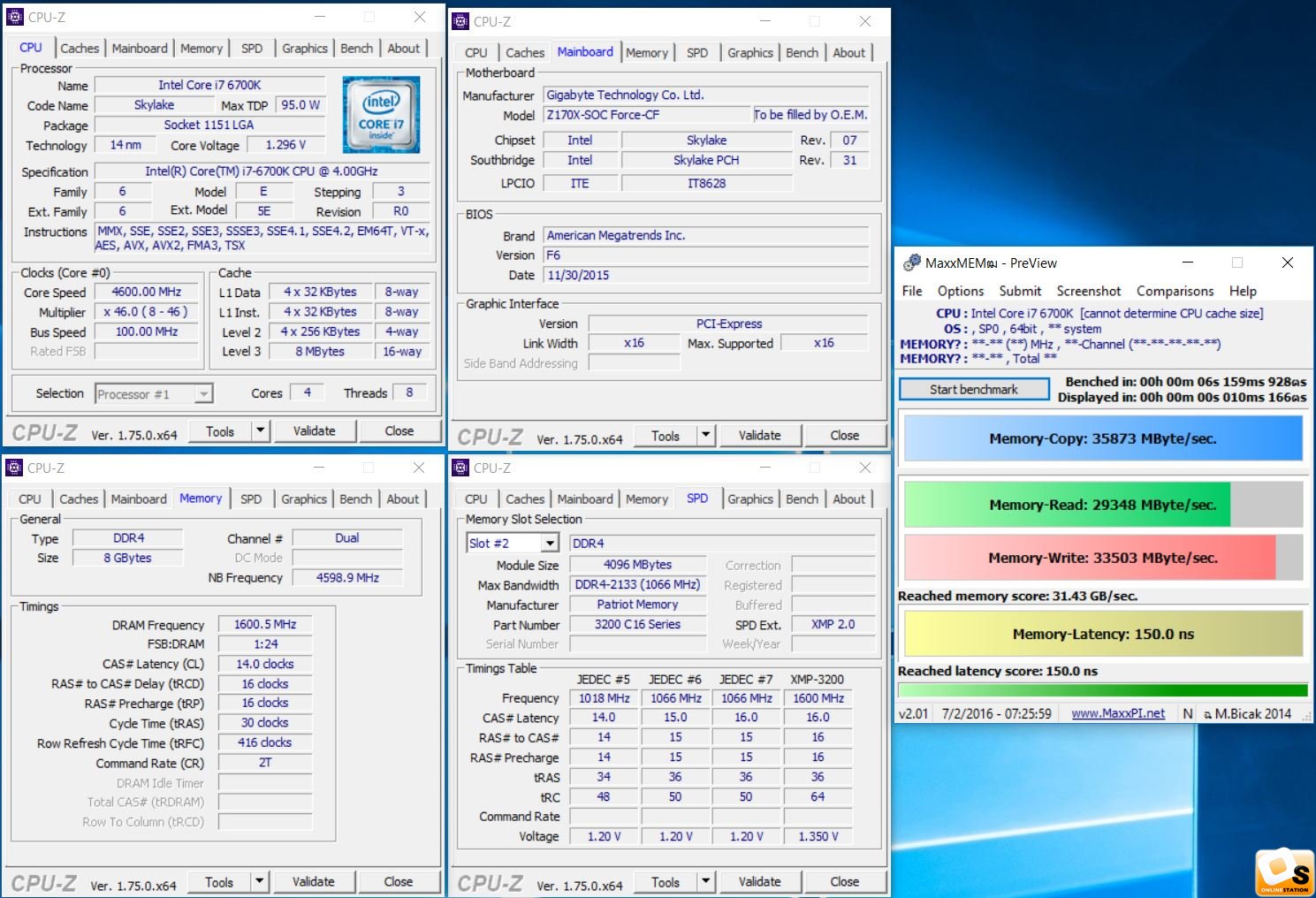Click the Memory-Copy result bar
Viewport: 1316px width, 898px height.
1103,438
